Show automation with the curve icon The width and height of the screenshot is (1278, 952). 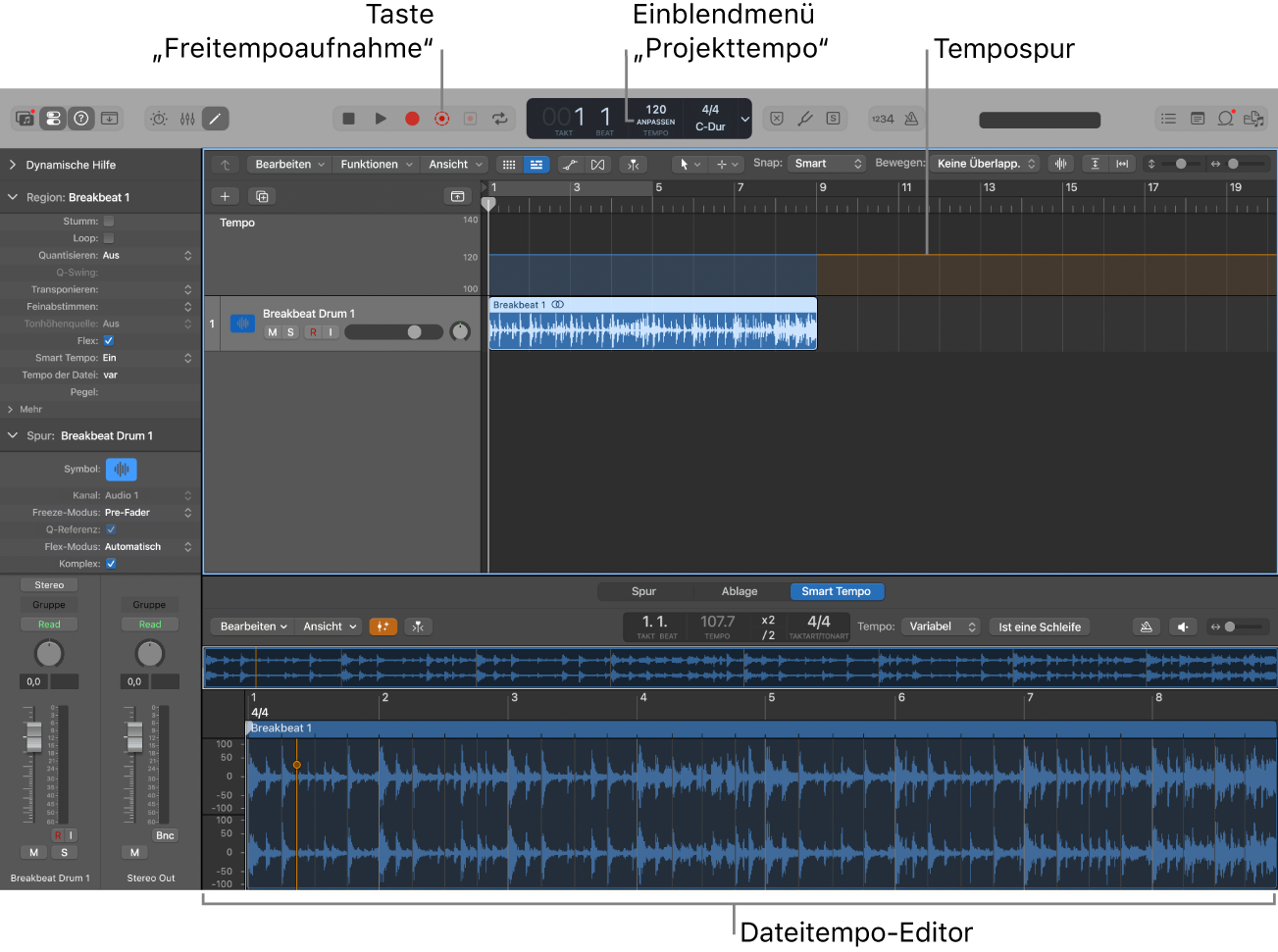pos(571,165)
